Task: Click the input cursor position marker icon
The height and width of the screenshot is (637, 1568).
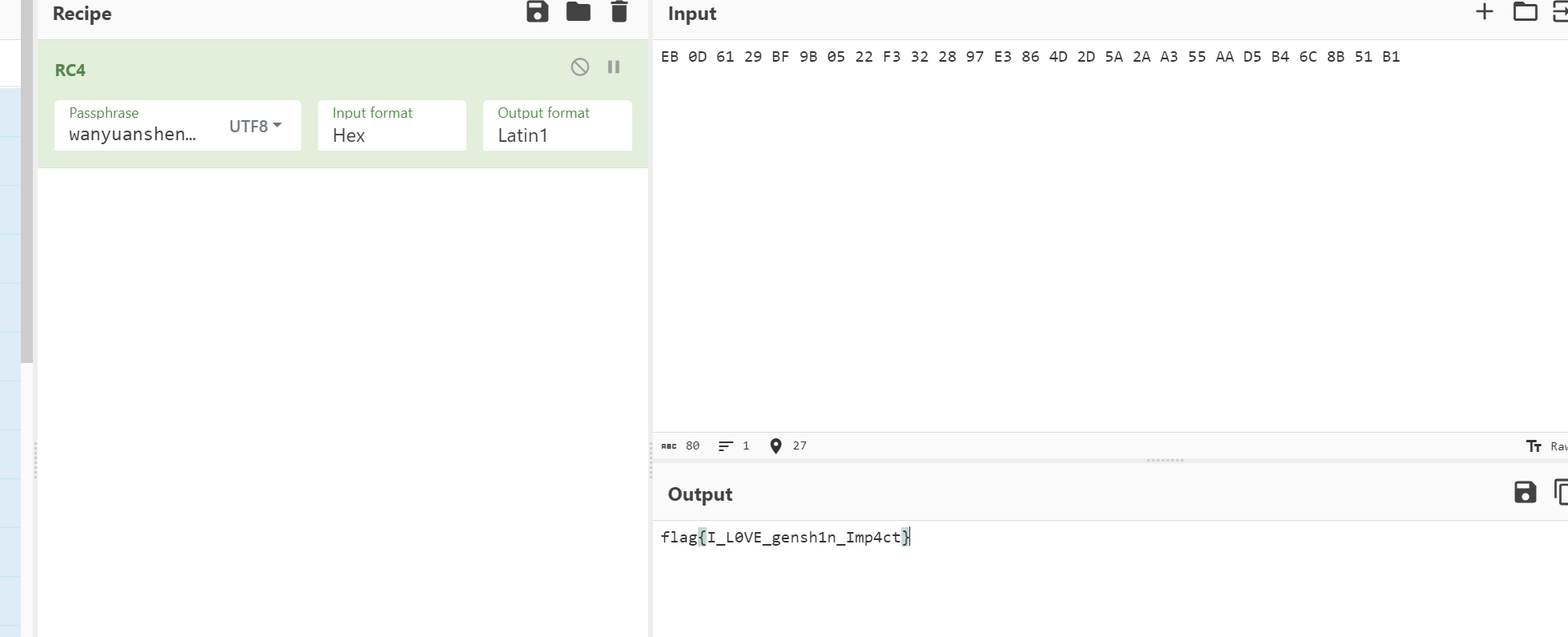Action: 775,446
